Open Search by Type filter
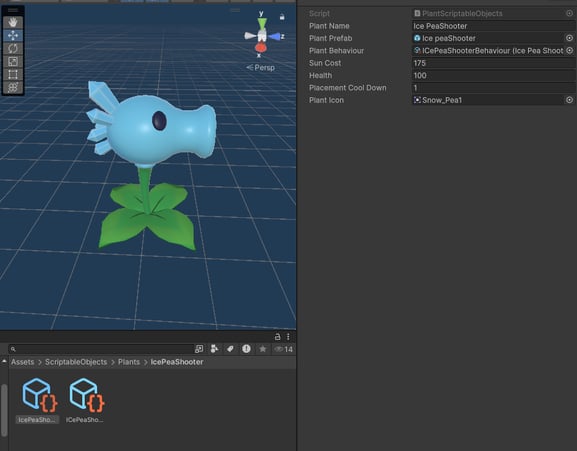Screen dimensions: 577x451 [x=214, y=349]
